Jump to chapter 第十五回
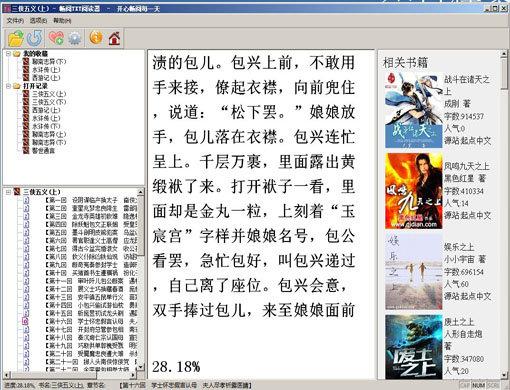The width and height of the screenshot is (510, 390). [91, 313]
